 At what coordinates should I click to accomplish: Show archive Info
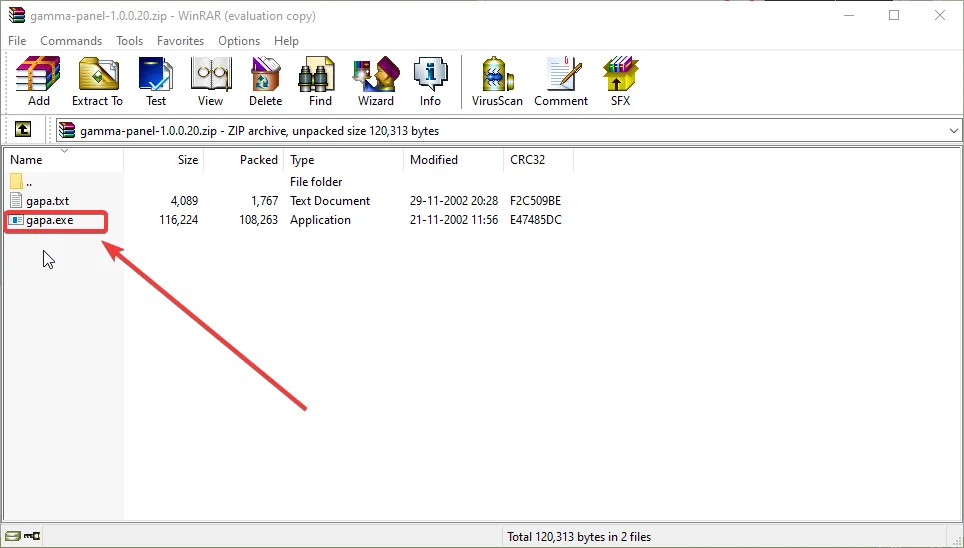[x=430, y=81]
